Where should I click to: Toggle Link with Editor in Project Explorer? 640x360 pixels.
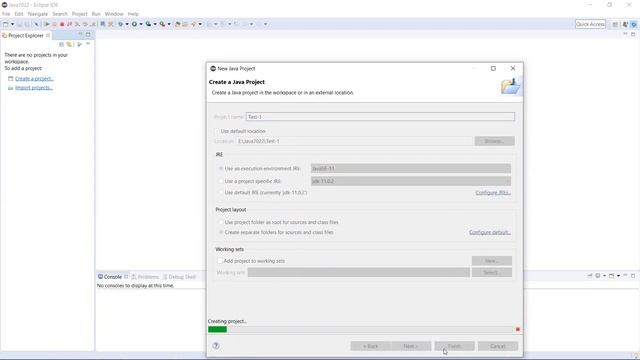click(69, 44)
